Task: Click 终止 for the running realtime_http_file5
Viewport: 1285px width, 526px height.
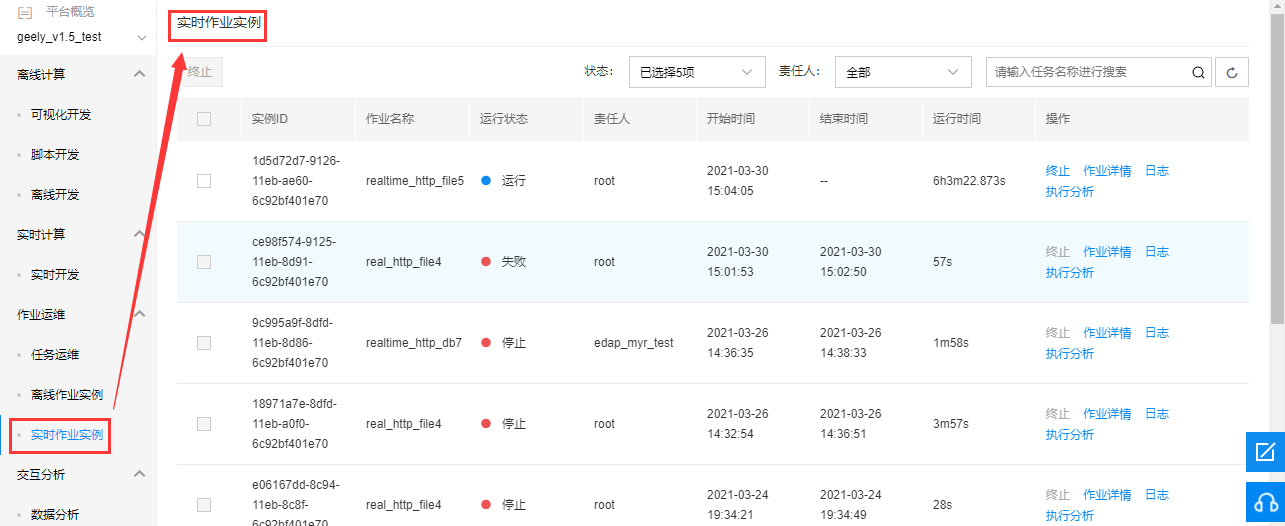Action: [1058, 171]
